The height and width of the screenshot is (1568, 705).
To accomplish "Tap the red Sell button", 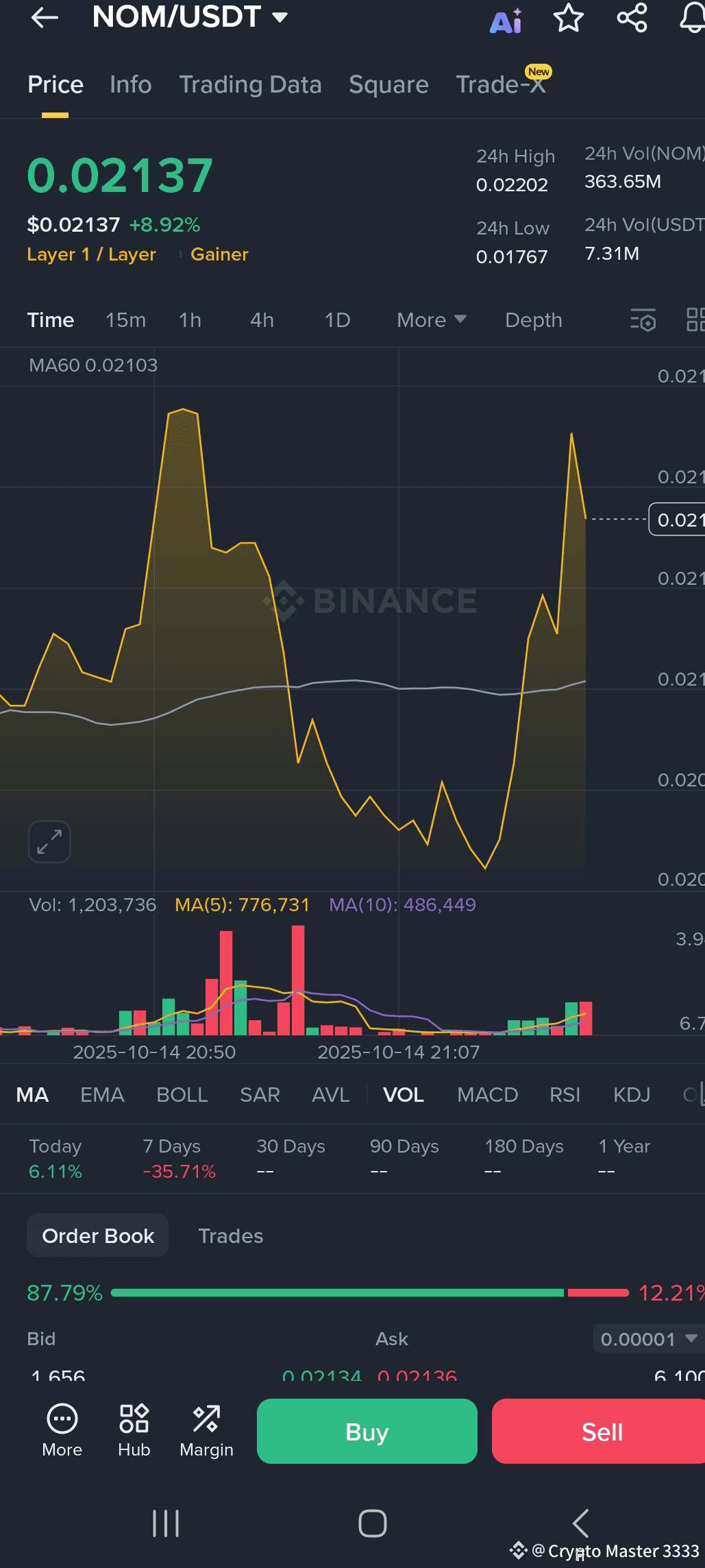I will (x=599, y=1431).
